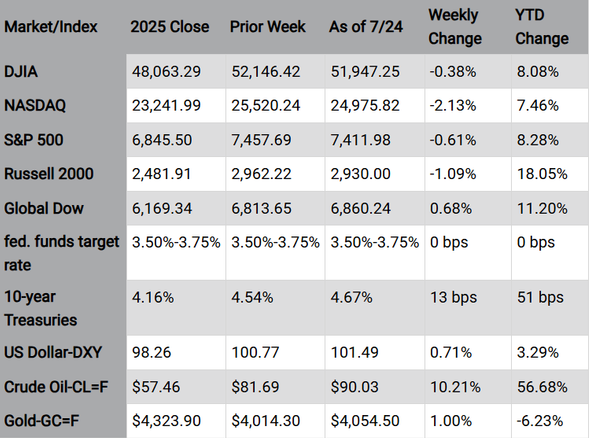Click the Weekly Change column header
The image size is (590, 438).
(455, 27)
